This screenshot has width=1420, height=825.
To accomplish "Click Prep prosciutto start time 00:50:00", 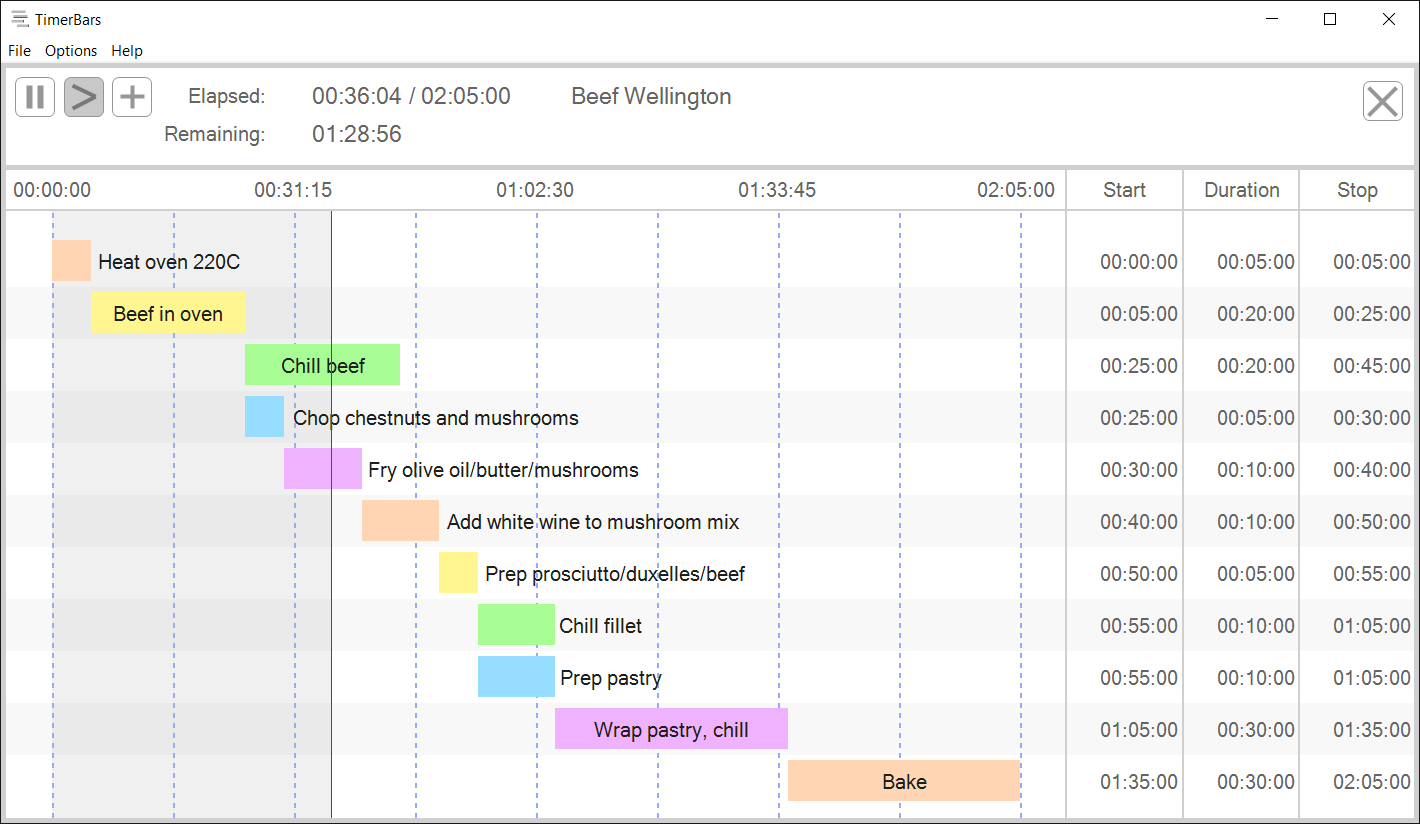I will click(1139, 574).
